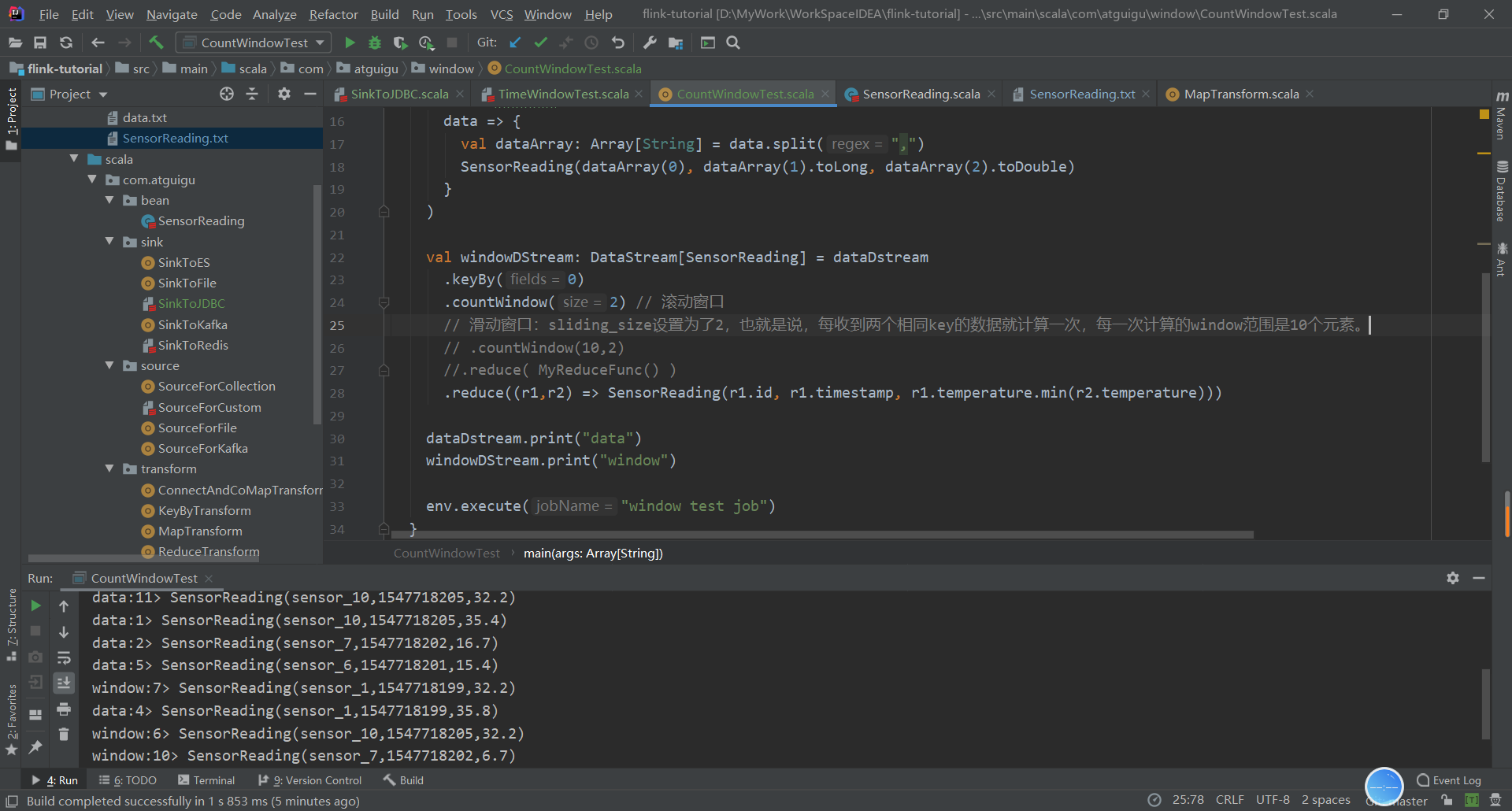Collapse the scala folder in project tree

[x=74, y=159]
